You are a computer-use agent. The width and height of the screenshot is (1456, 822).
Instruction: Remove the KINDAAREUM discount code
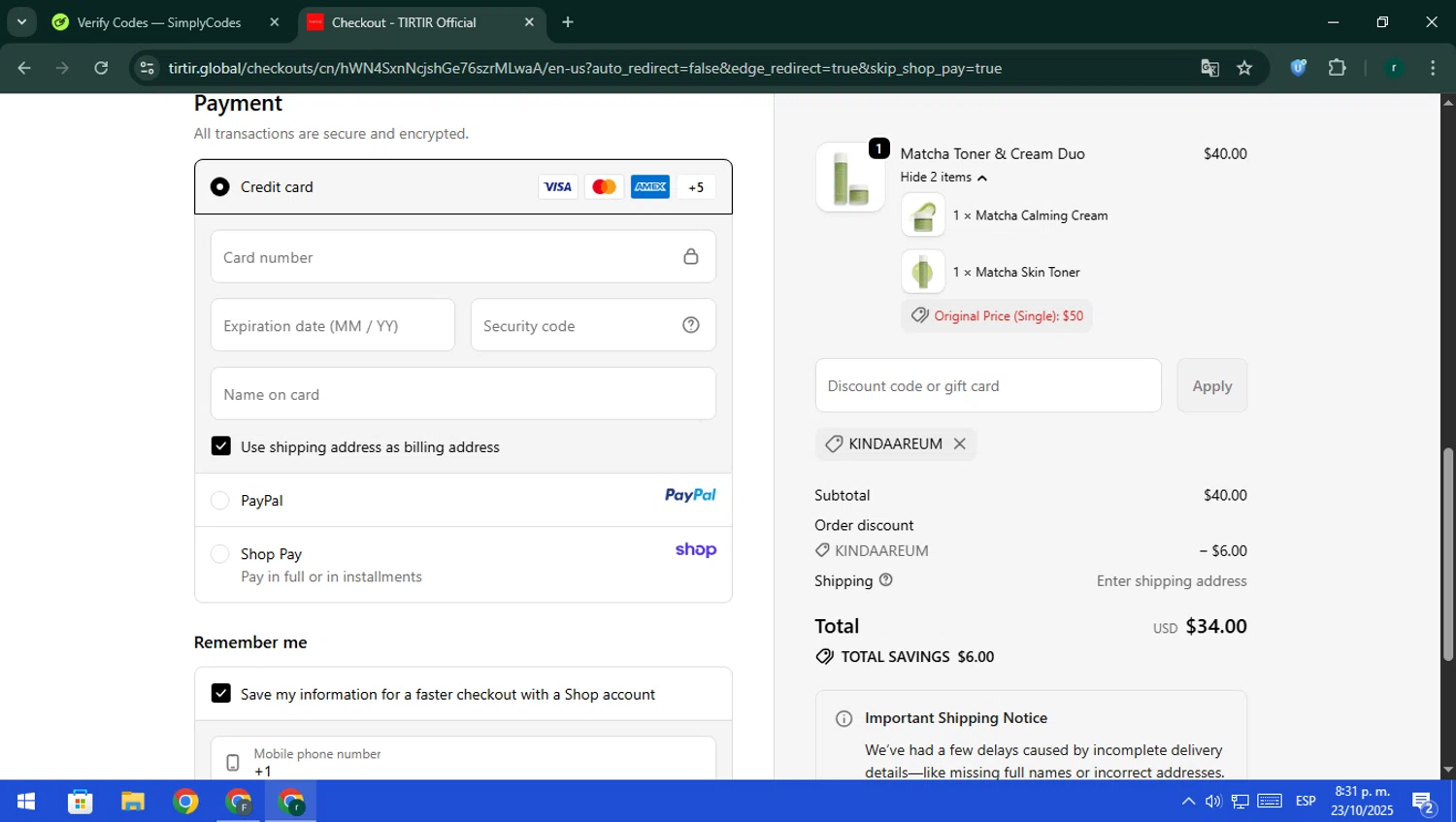coord(959,444)
